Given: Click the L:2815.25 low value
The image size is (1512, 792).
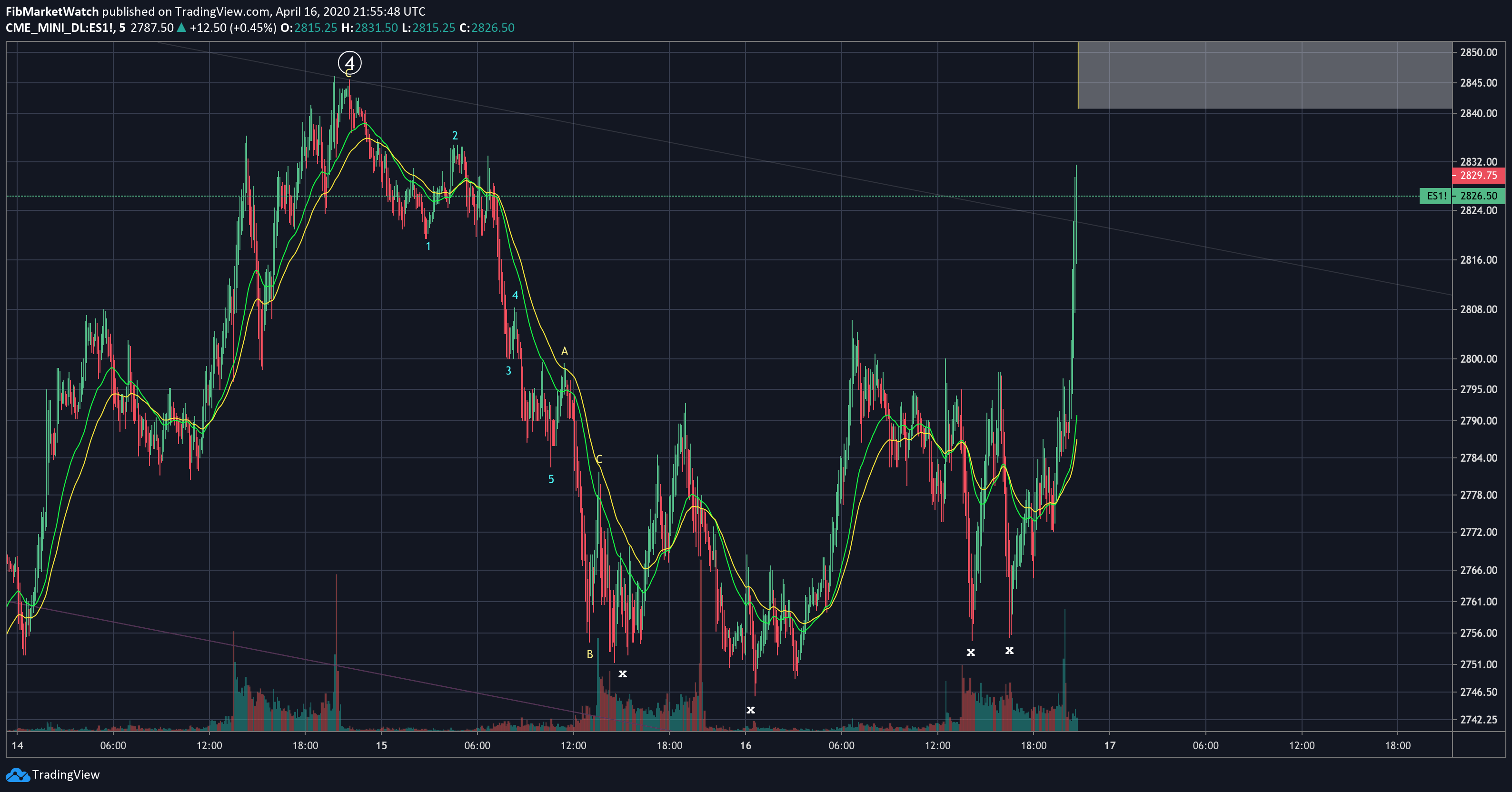Looking at the screenshot, I should [428, 28].
